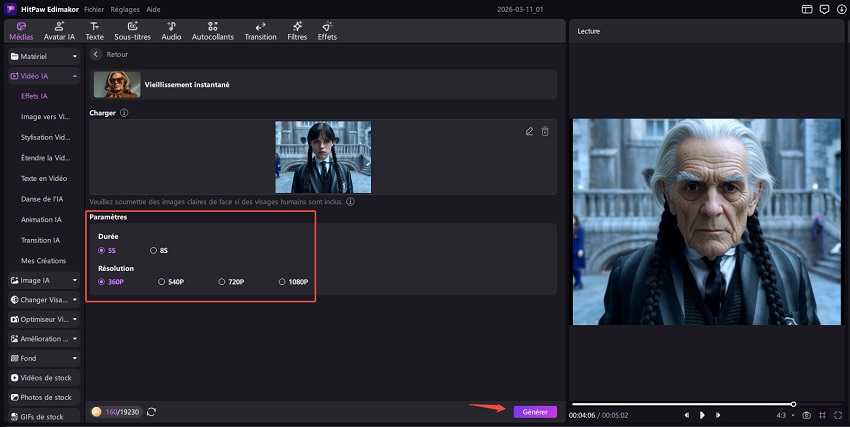
Task: Step to next frame
Action: click(718, 415)
